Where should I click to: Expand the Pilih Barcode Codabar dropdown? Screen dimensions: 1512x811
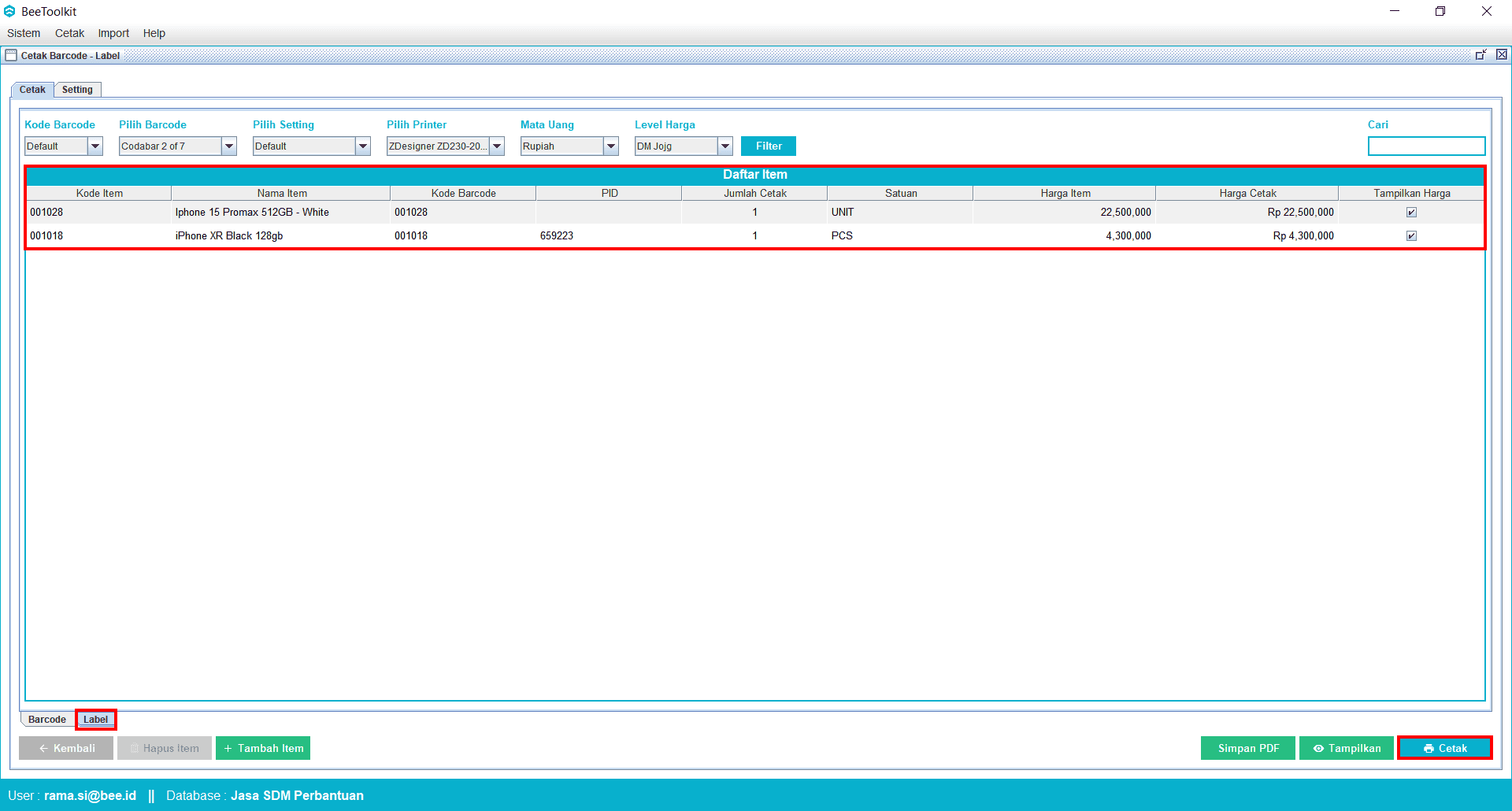pos(229,146)
